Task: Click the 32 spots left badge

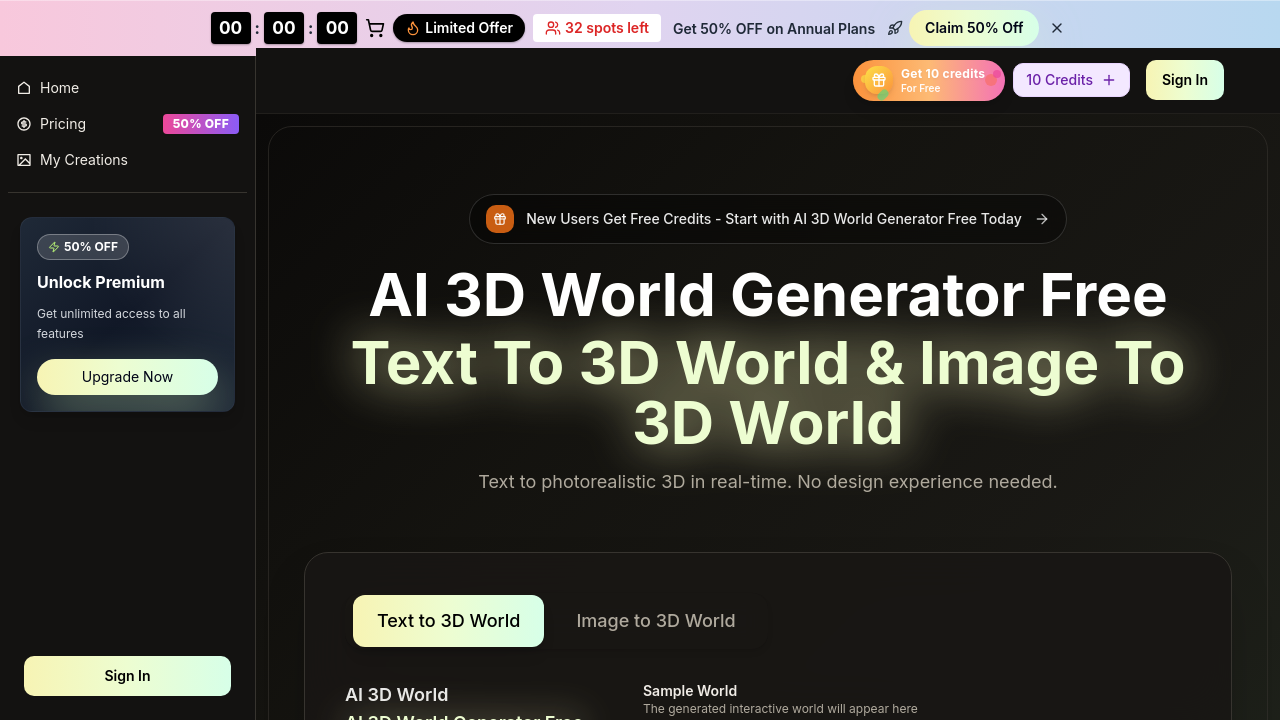Action: 597,28
